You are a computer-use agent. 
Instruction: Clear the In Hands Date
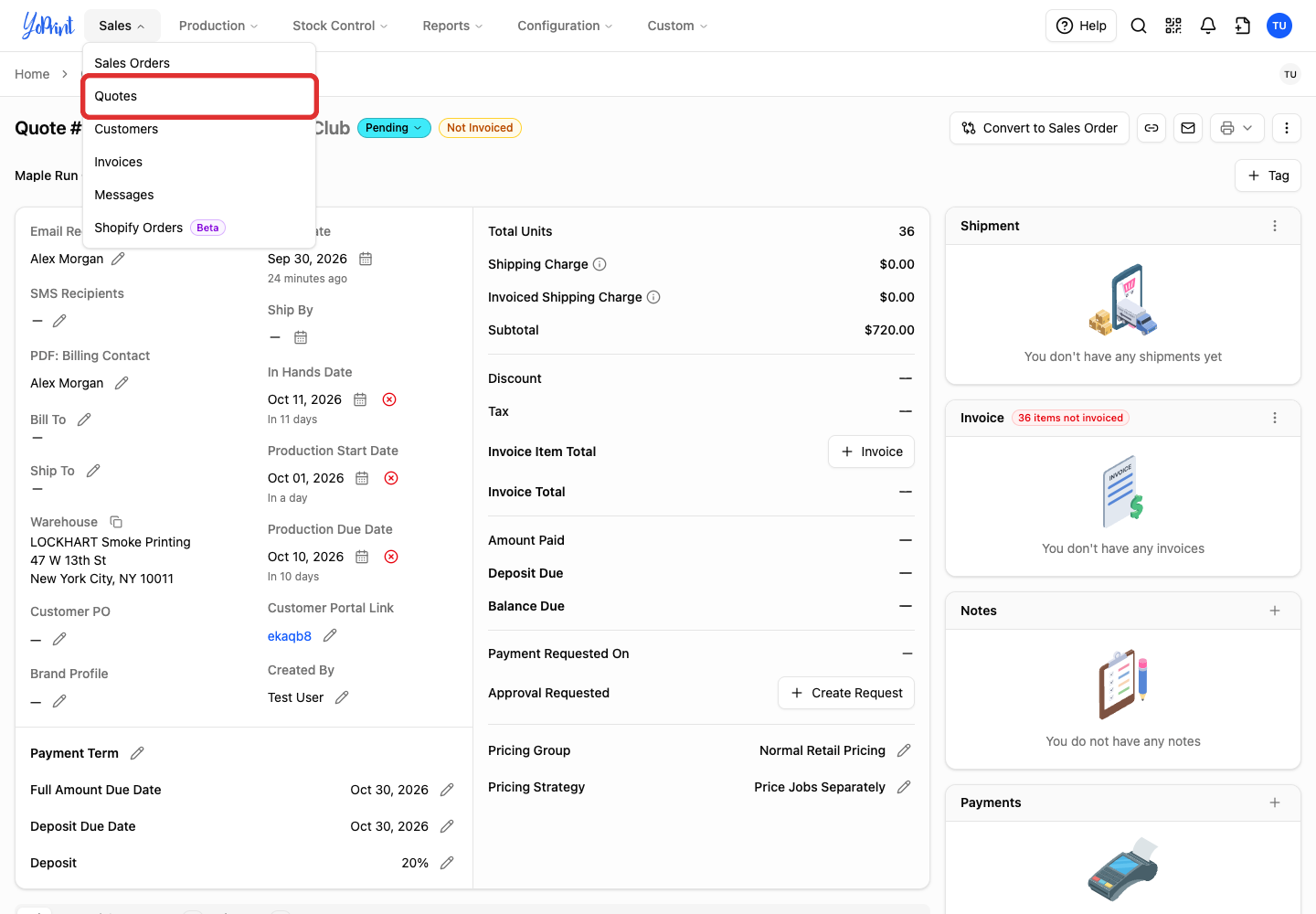coord(389,399)
